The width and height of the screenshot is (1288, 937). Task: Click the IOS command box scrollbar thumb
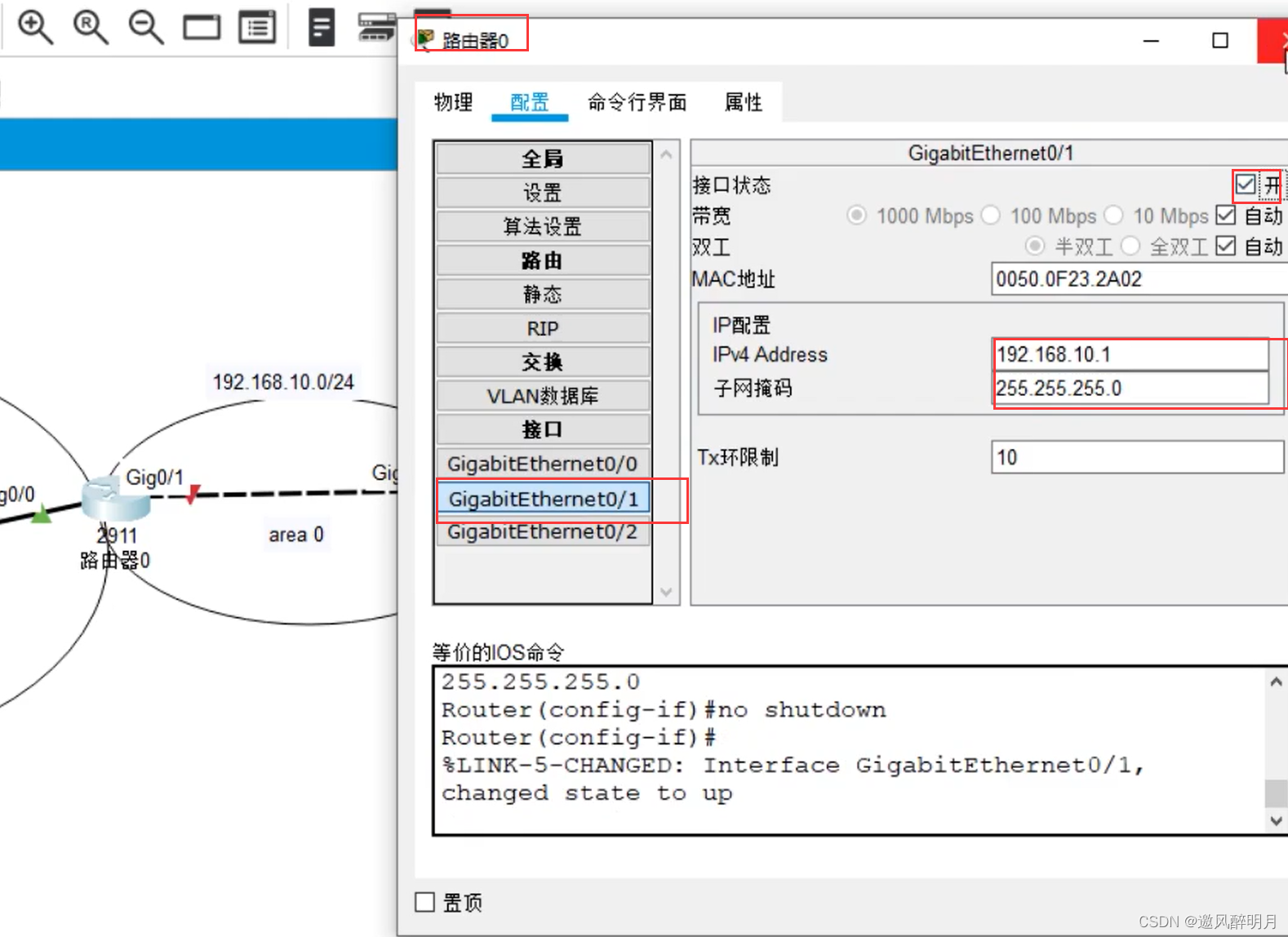(x=1276, y=793)
